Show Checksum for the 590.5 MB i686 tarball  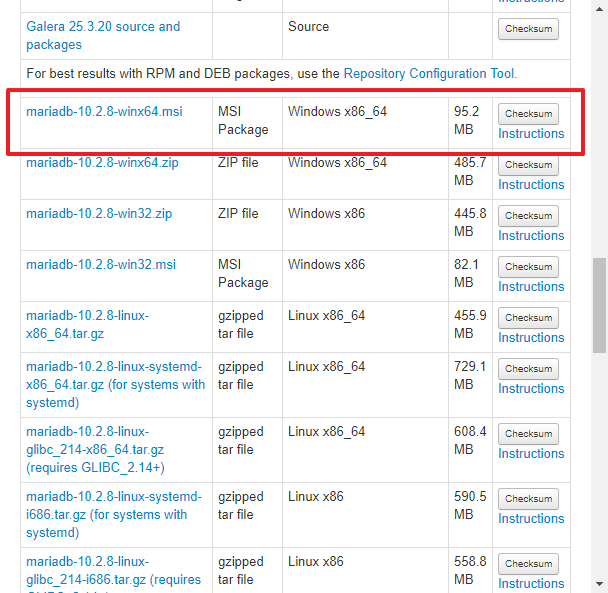[528, 498]
